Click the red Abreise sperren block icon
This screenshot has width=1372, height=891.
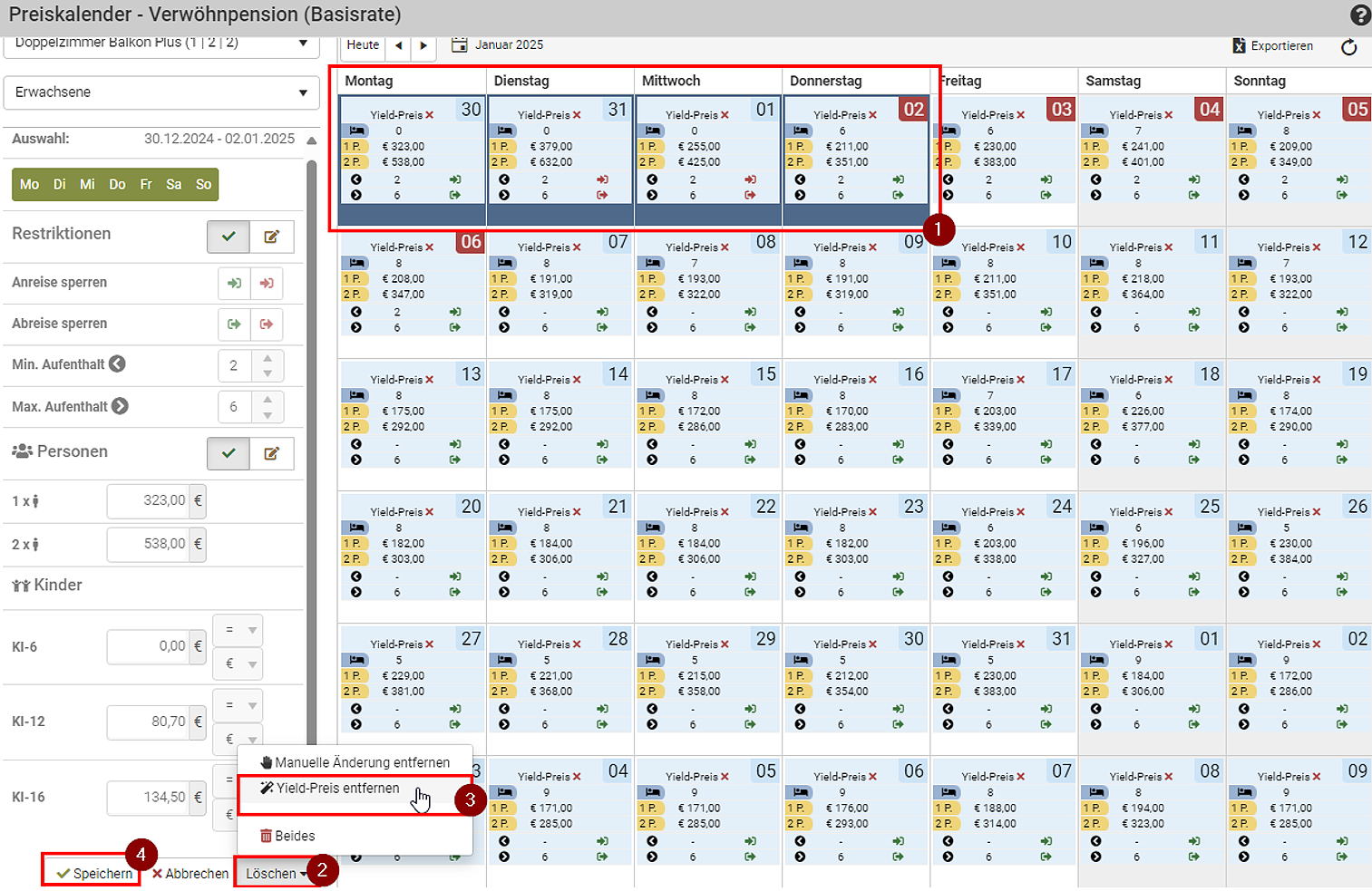coord(267,324)
